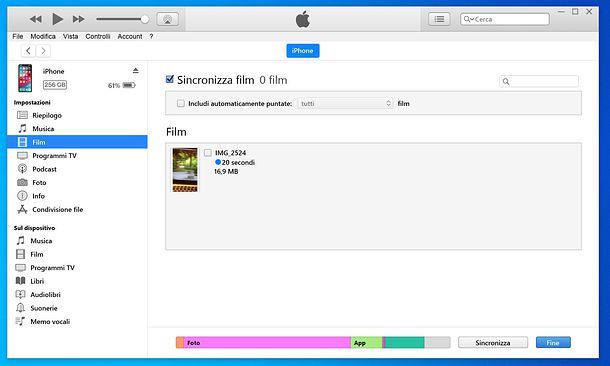This screenshot has height=366, width=610.
Task: Open the File menu
Action: (18, 36)
